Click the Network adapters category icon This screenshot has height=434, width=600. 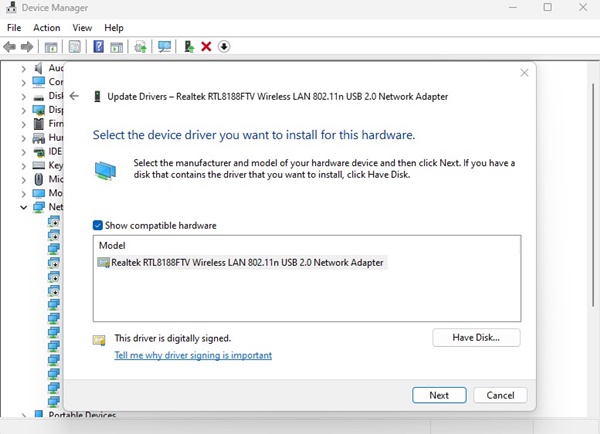pos(39,207)
